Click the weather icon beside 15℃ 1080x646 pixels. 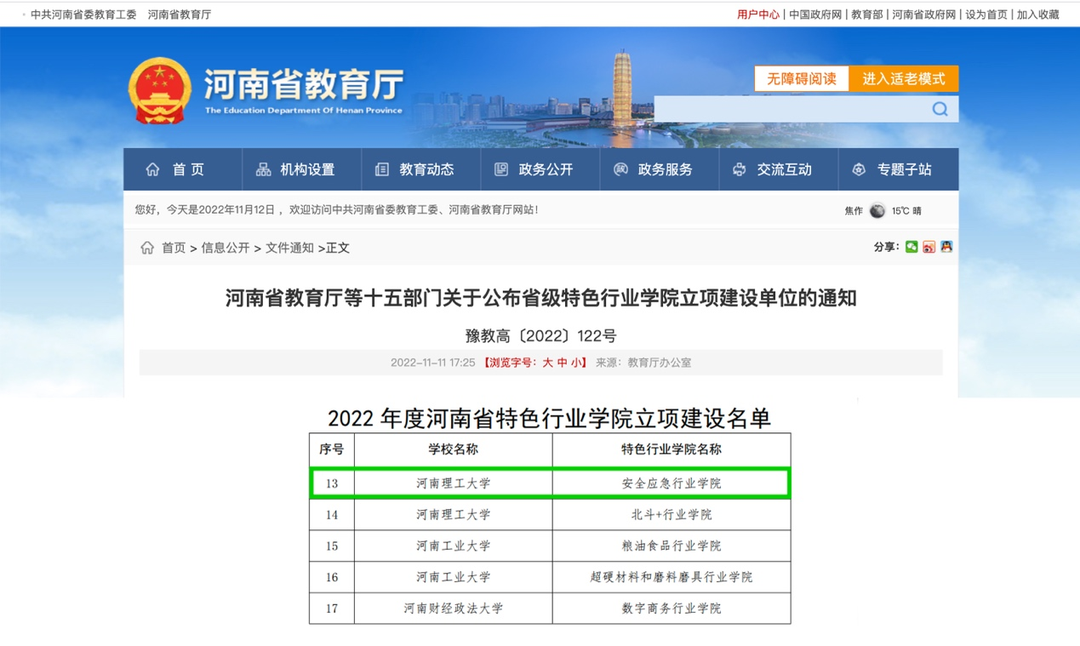877,211
